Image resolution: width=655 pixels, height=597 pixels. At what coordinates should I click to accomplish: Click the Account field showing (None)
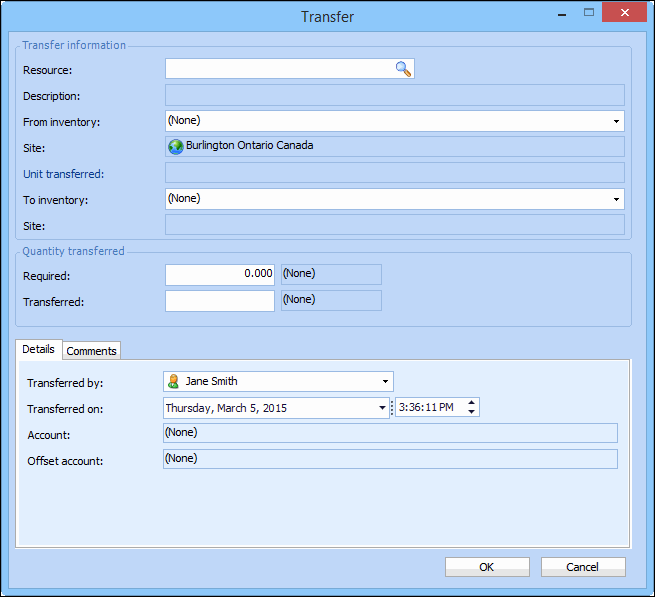[390, 433]
